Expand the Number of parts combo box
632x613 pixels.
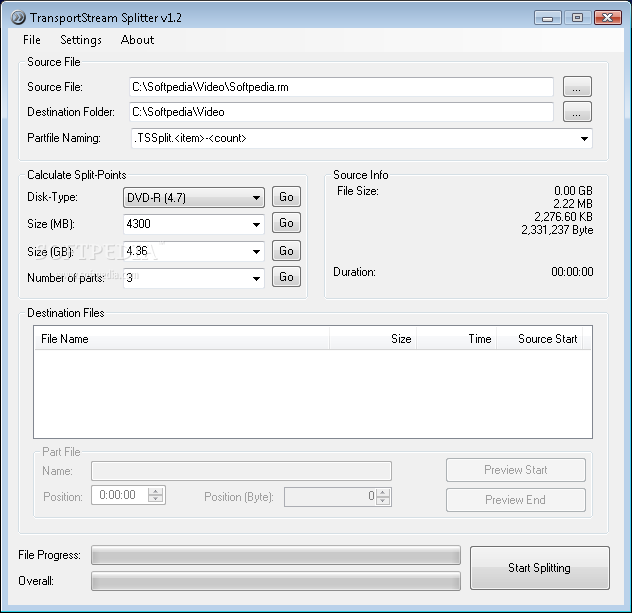[256, 278]
